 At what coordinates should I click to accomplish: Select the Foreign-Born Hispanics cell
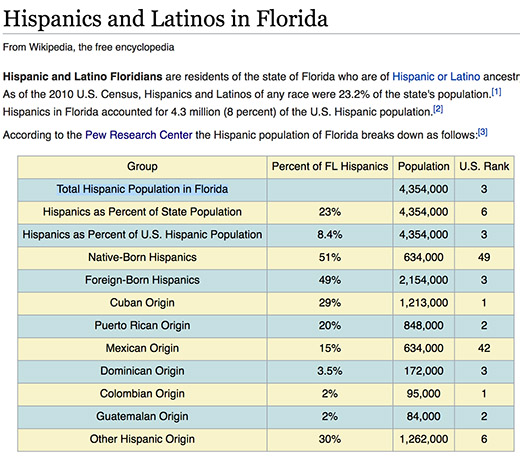[142, 280]
